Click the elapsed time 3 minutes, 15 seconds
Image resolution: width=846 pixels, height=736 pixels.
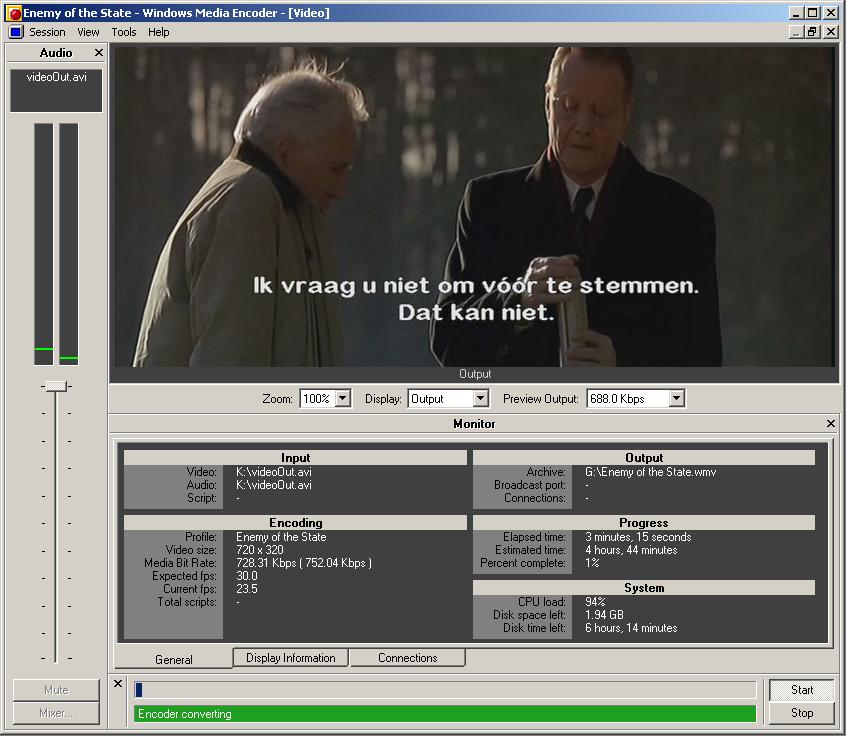pos(638,537)
